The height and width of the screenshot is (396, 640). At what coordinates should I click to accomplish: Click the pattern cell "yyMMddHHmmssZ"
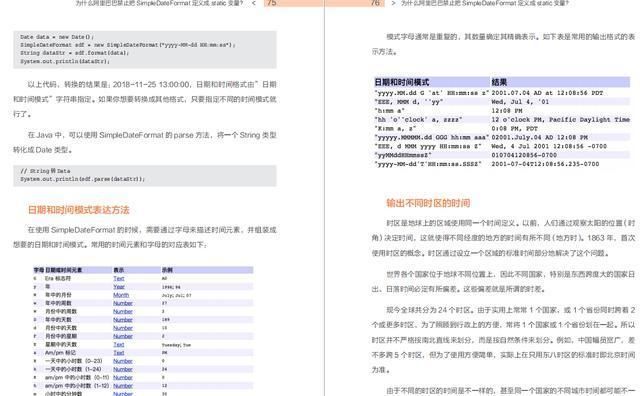click(x=403, y=155)
